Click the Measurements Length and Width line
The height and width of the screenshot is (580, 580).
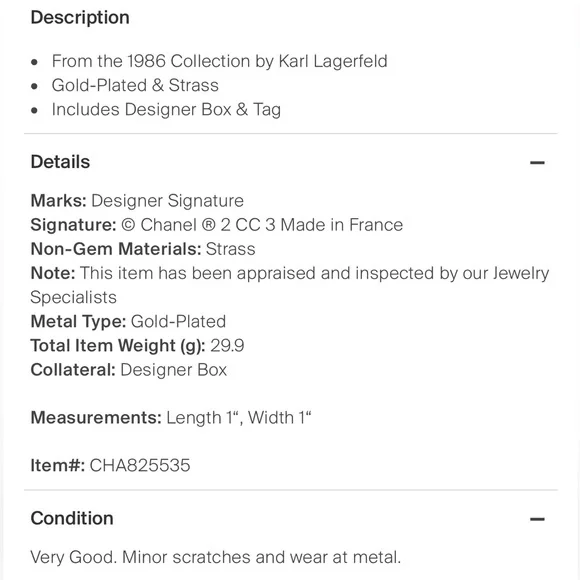point(171,418)
